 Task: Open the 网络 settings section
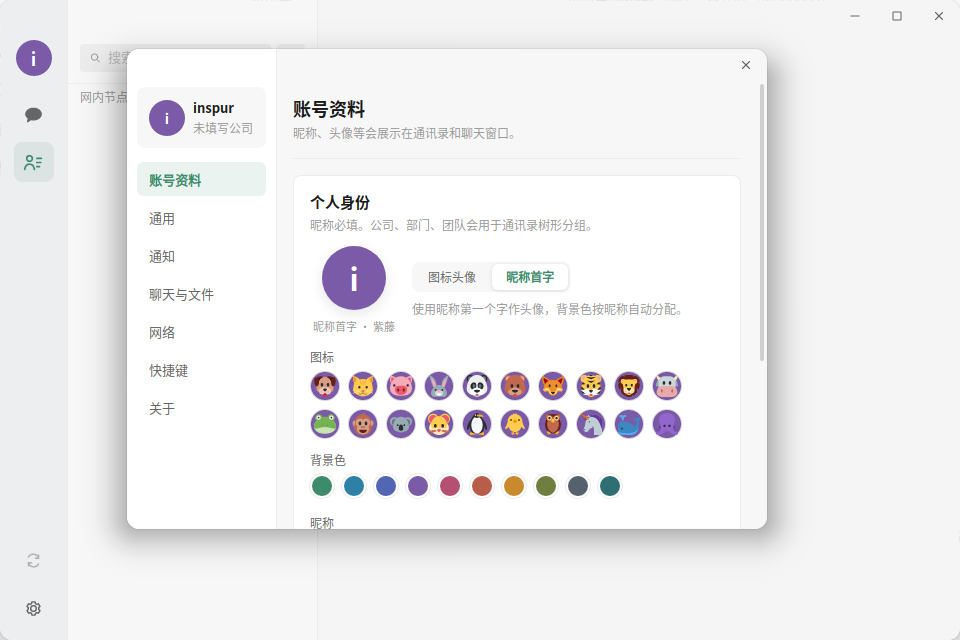(x=201, y=333)
